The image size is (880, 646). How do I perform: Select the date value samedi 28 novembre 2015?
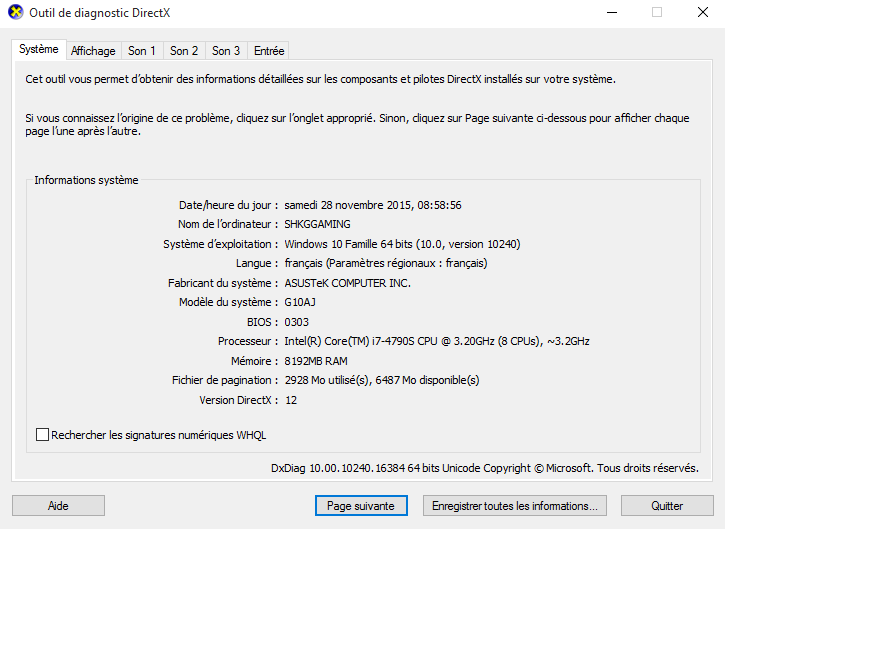tap(373, 205)
